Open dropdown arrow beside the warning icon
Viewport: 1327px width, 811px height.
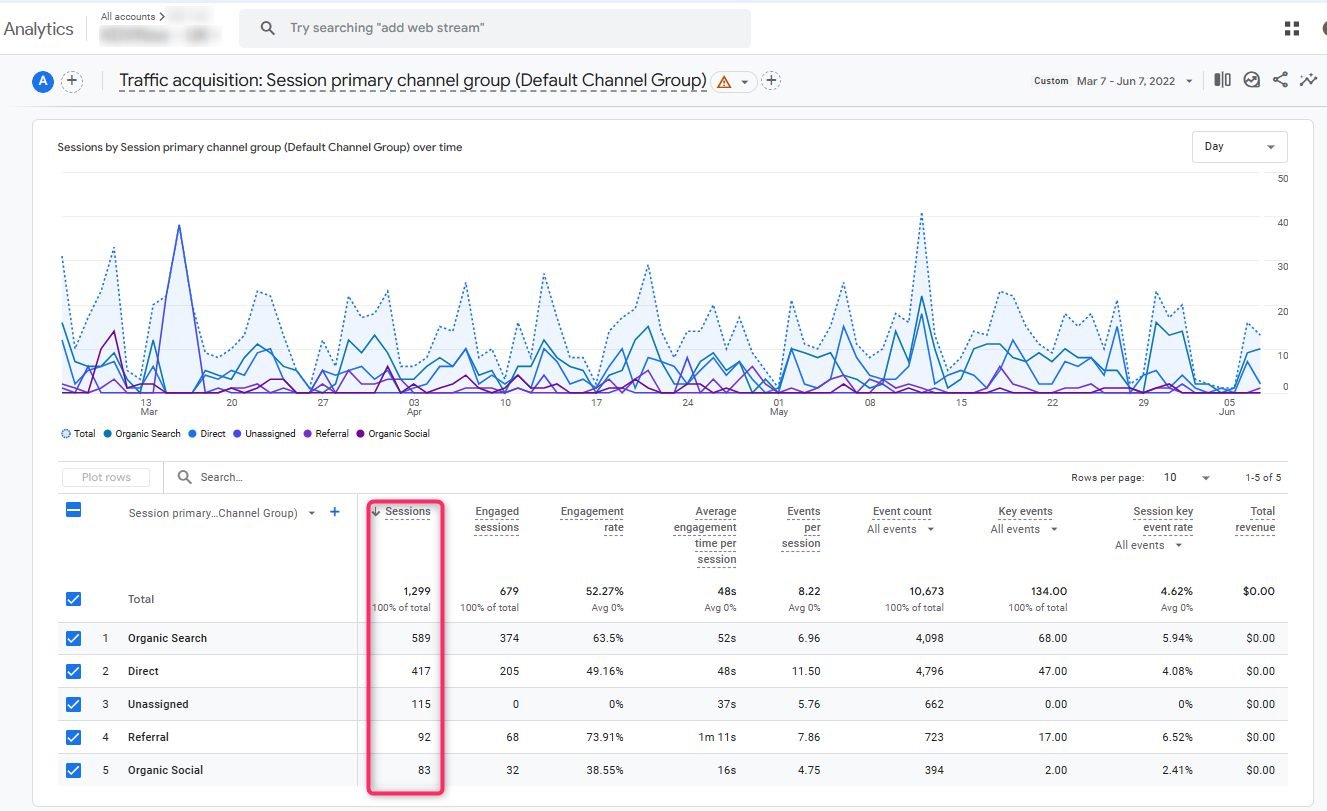coord(745,82)
